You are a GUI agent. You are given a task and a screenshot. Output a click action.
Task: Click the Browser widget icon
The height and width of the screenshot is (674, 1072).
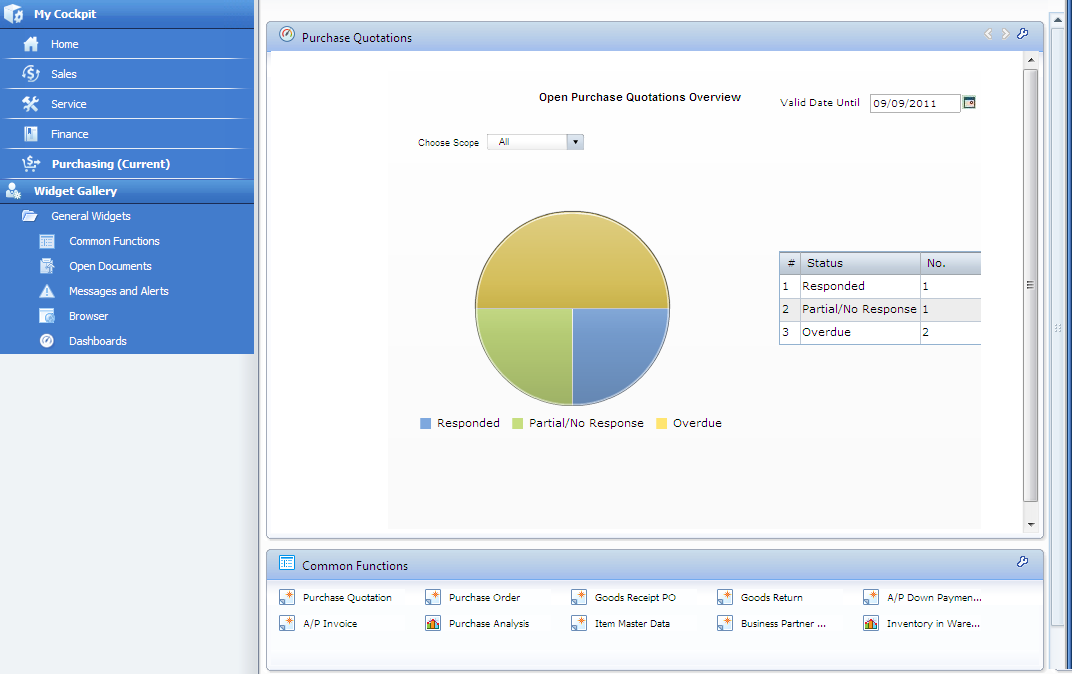tap(47, 316)
